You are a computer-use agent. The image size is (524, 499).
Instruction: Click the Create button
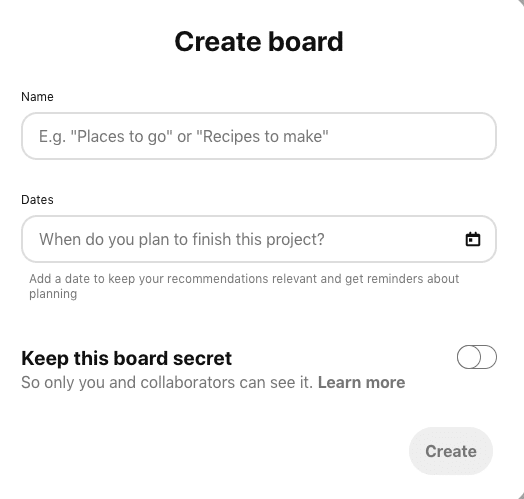point(451,451)
